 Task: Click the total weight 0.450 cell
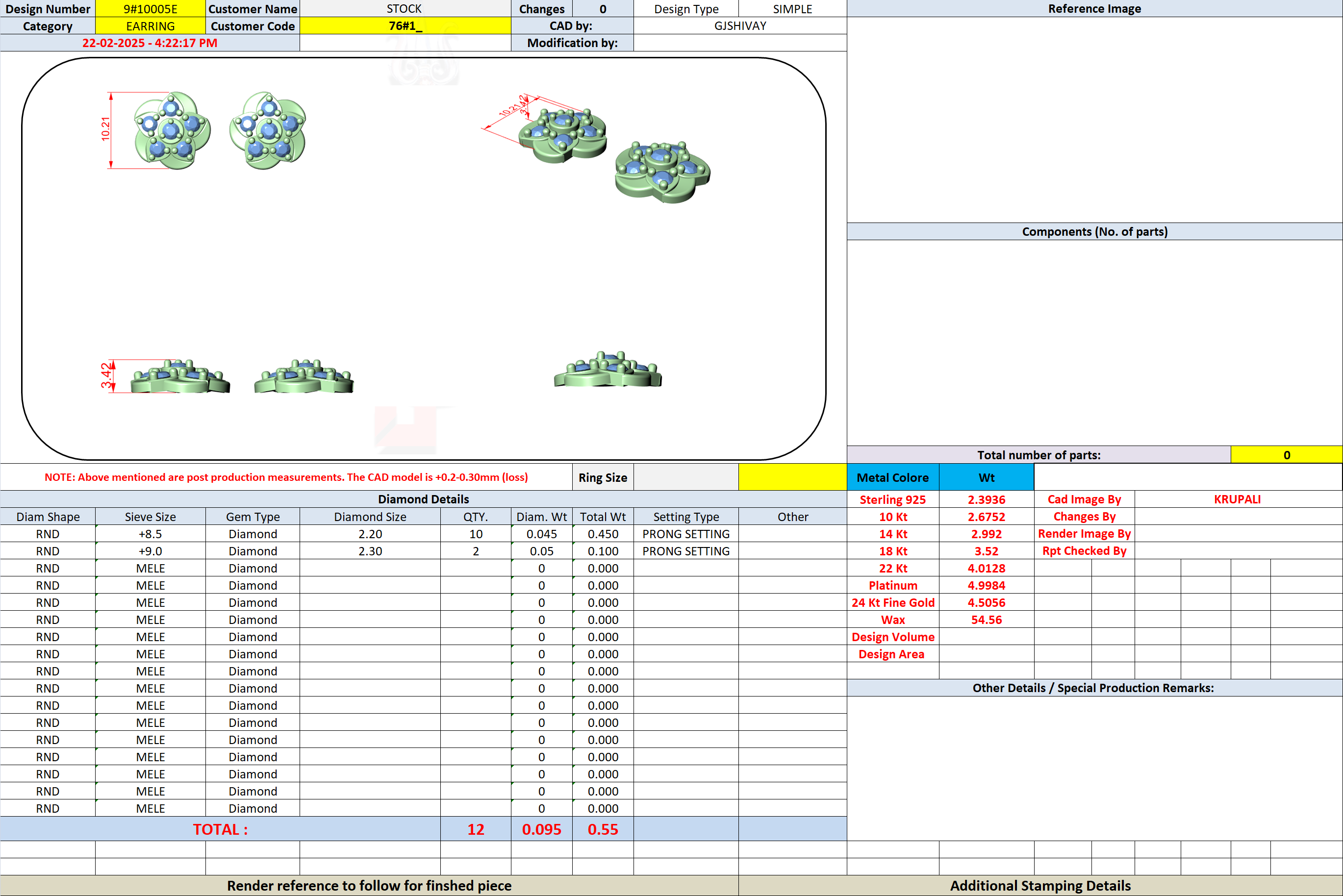[x=603, y=534]
